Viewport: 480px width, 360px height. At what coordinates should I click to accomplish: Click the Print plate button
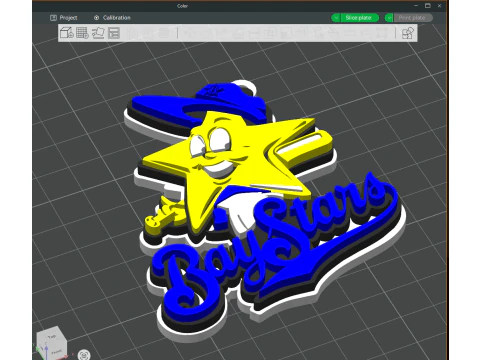coord(413,18)
